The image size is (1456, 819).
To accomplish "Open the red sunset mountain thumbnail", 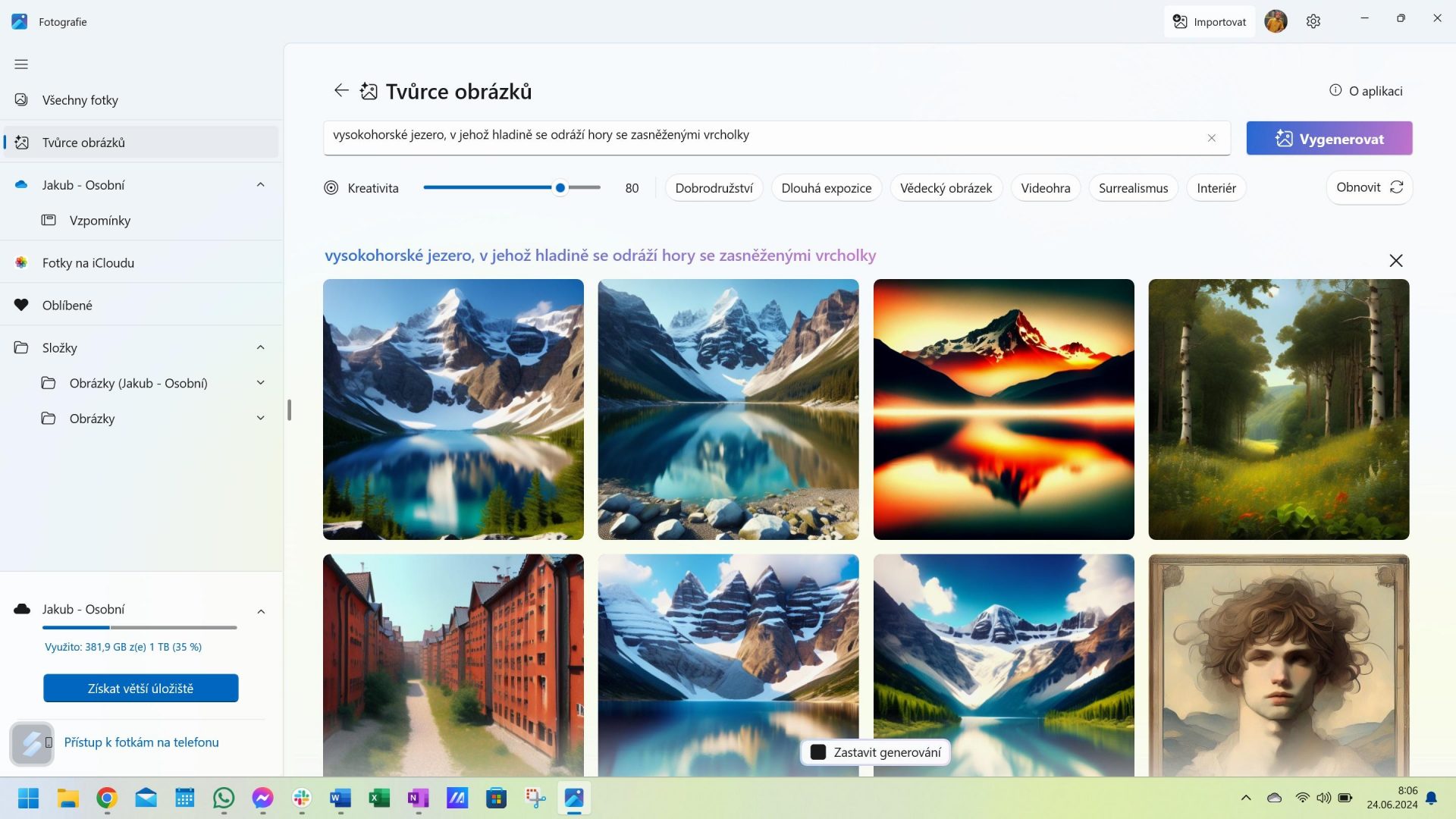I will coord(1003,409).
